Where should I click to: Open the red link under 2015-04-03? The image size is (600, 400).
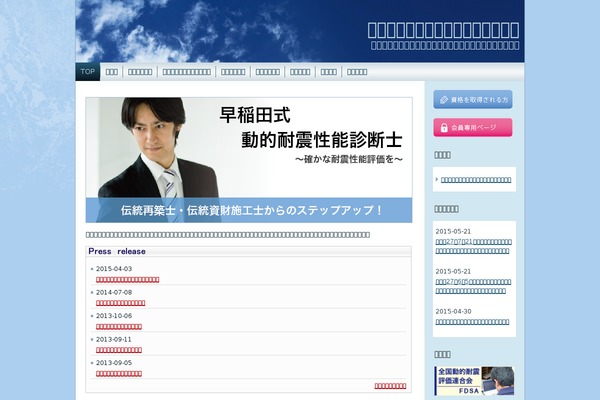pos(127,280)
